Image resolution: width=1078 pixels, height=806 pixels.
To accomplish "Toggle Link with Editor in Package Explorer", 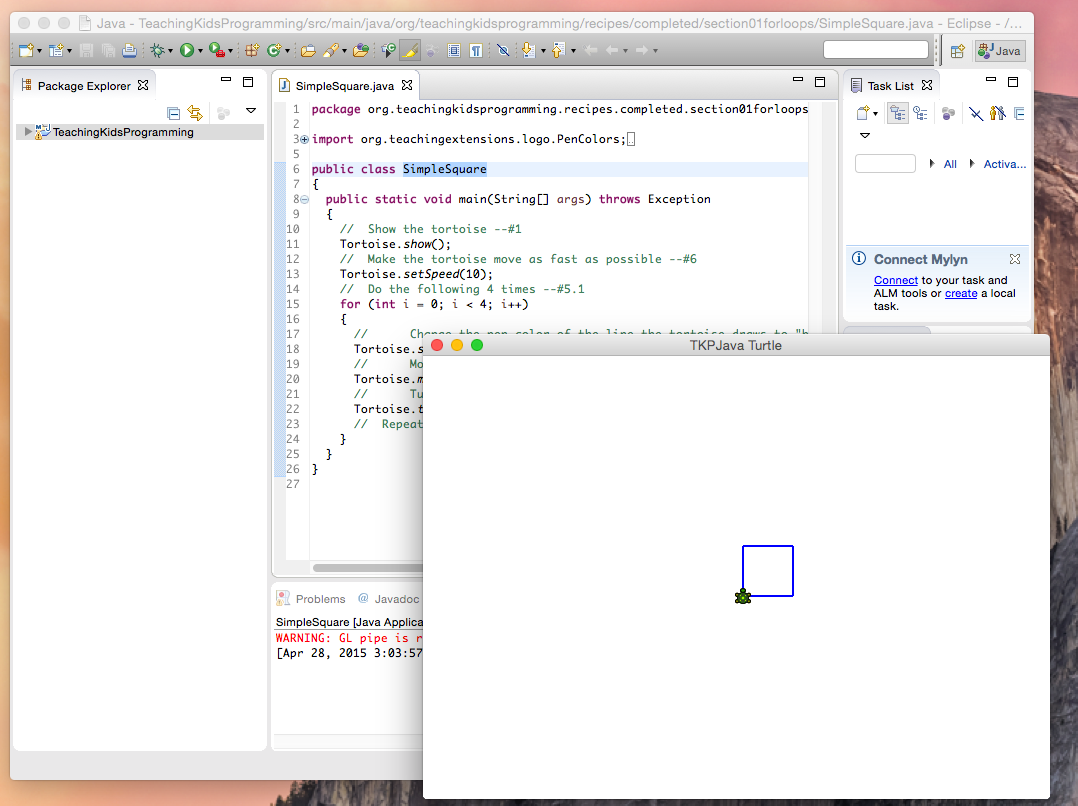I will click(x=195, y=113).
